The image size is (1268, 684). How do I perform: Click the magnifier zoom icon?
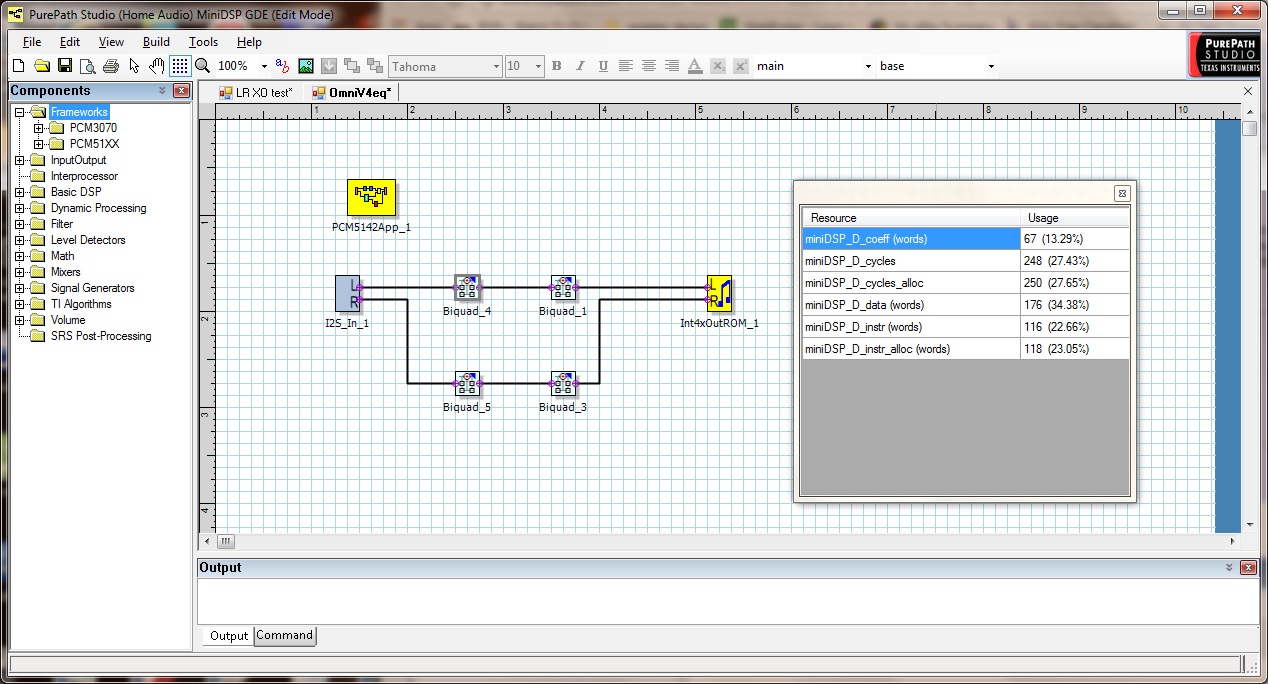coord(202,66)
